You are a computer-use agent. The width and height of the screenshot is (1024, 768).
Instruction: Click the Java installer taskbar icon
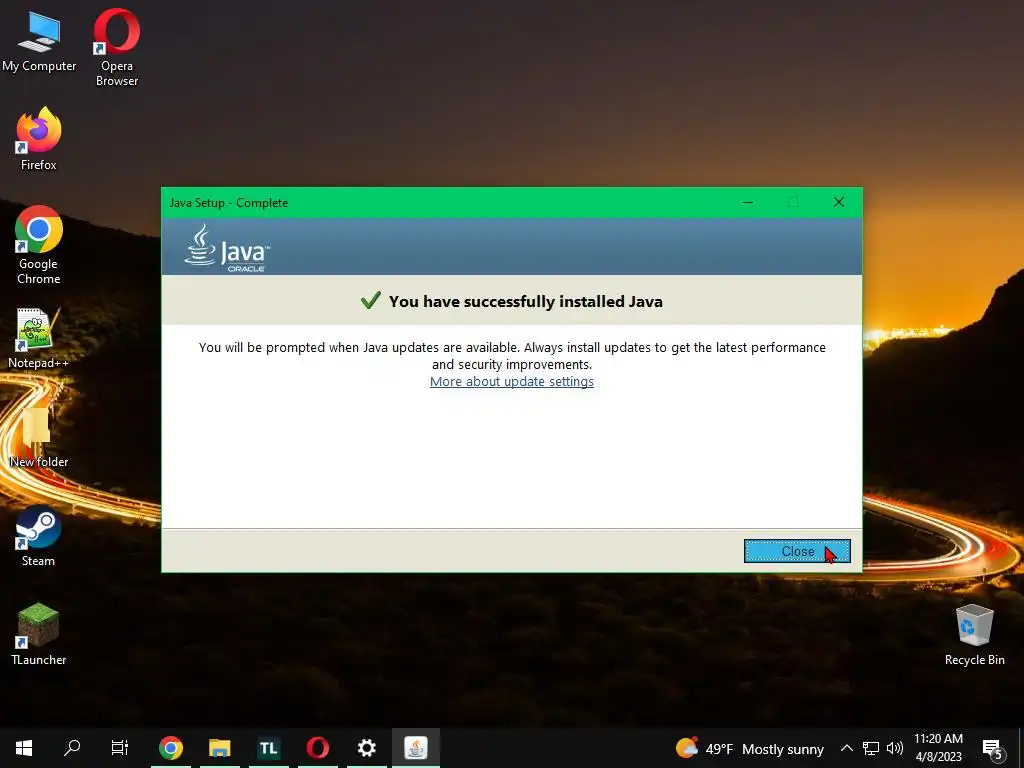(415, 748)
